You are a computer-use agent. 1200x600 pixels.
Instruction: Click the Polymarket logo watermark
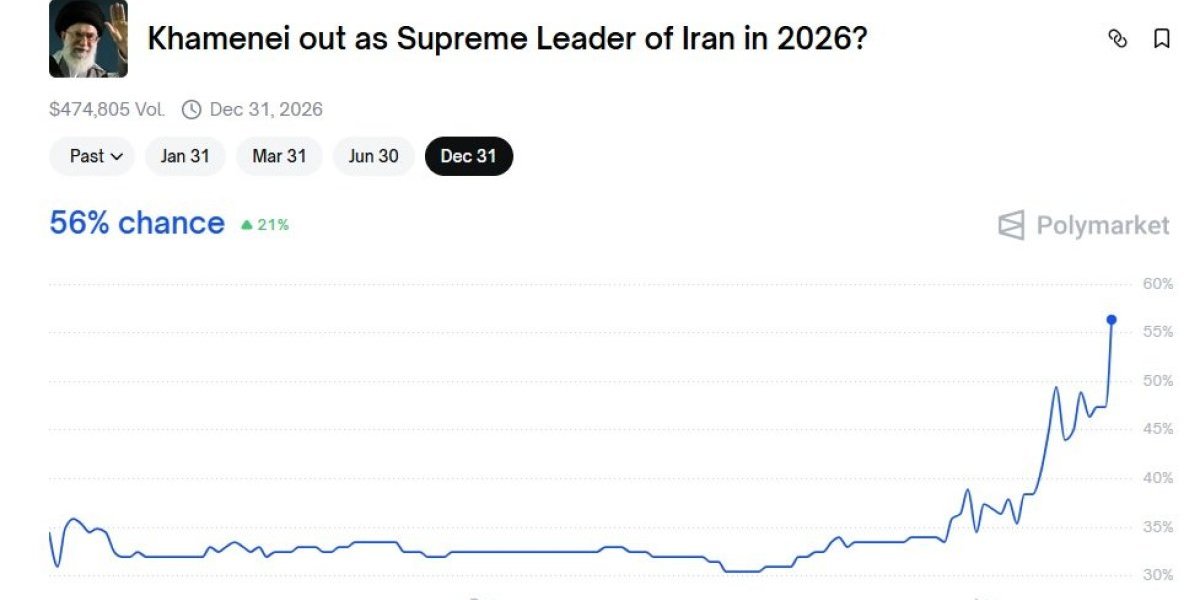[1083, 225]
